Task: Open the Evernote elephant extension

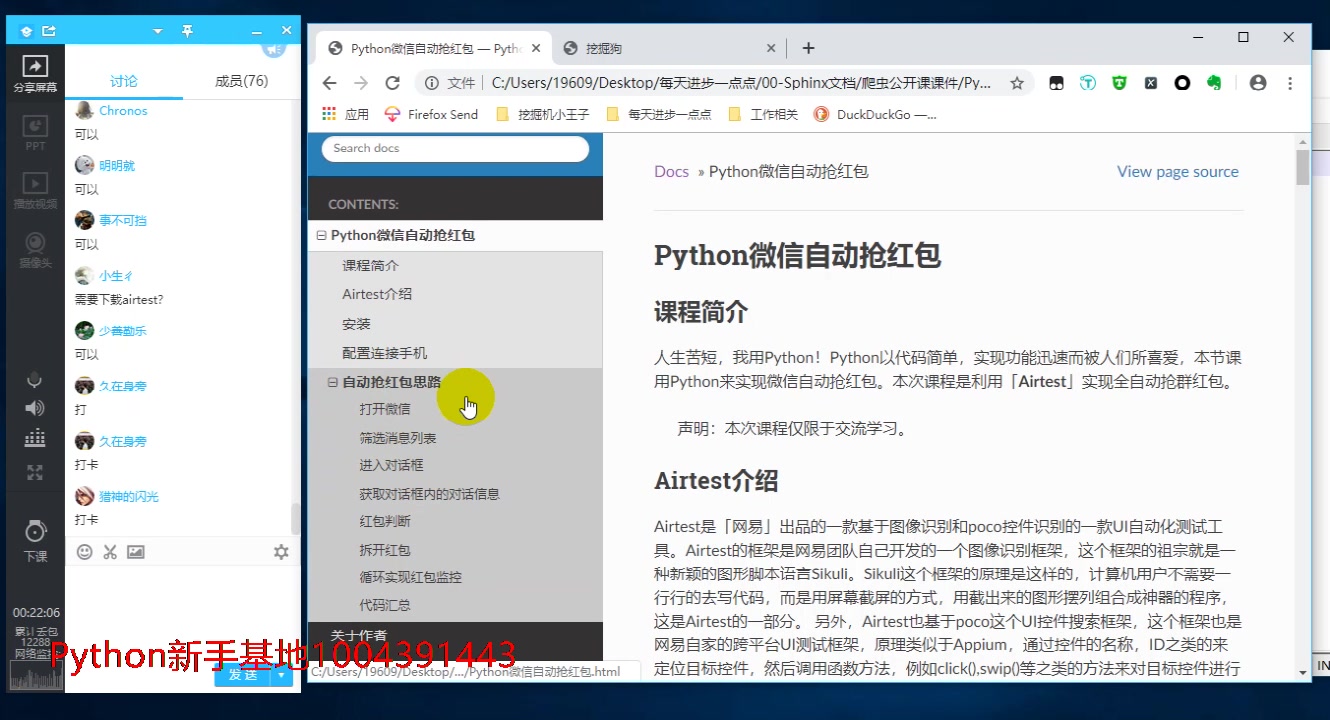Action: click(x=1215, y=83)
